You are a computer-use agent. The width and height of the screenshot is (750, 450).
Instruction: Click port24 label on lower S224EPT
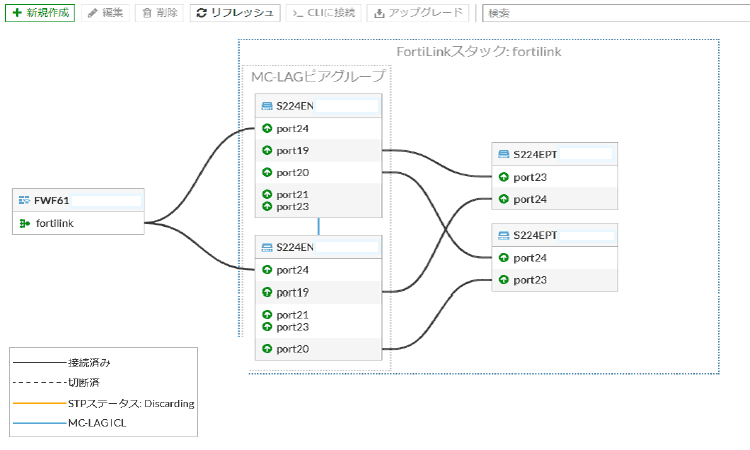click(530, 258)
